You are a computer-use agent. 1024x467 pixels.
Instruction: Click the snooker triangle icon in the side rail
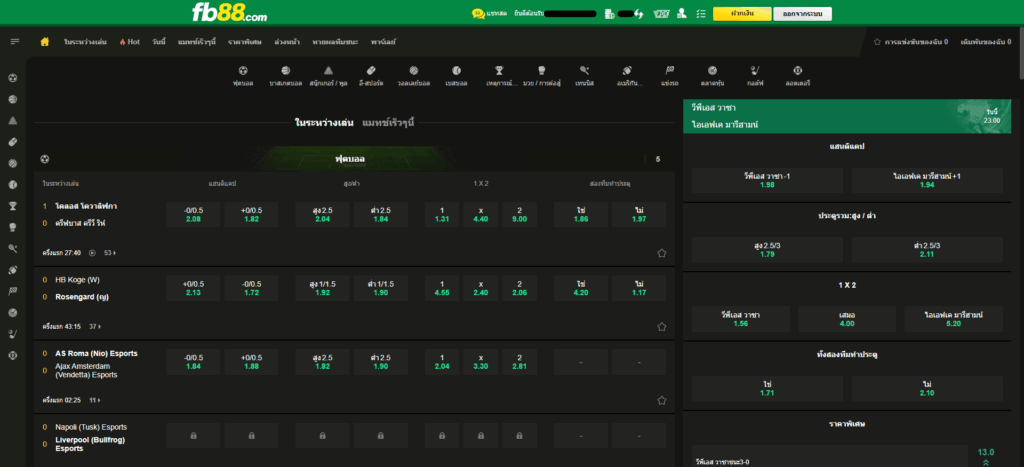[12, 121]
